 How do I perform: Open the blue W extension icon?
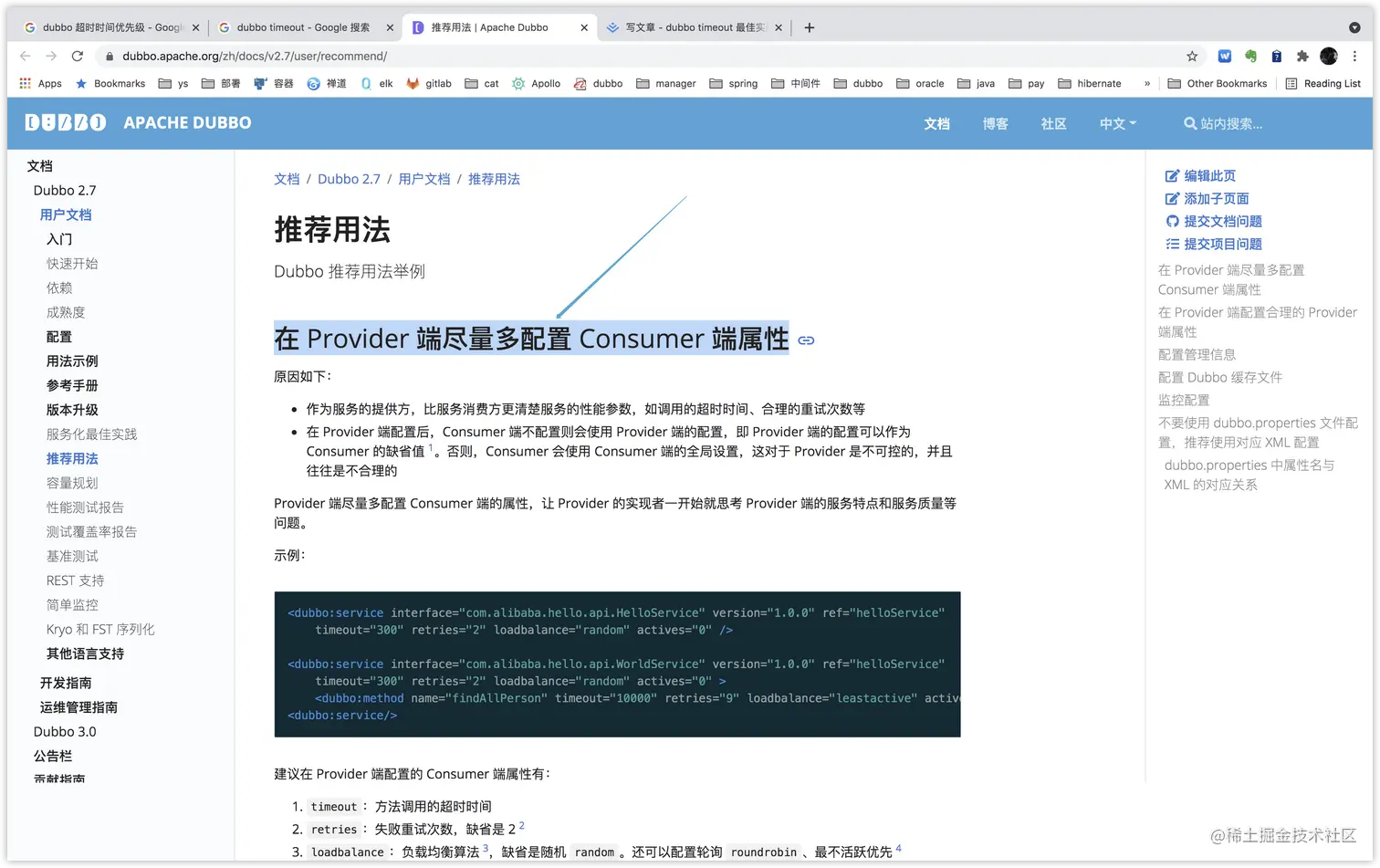coord(1225,56)
